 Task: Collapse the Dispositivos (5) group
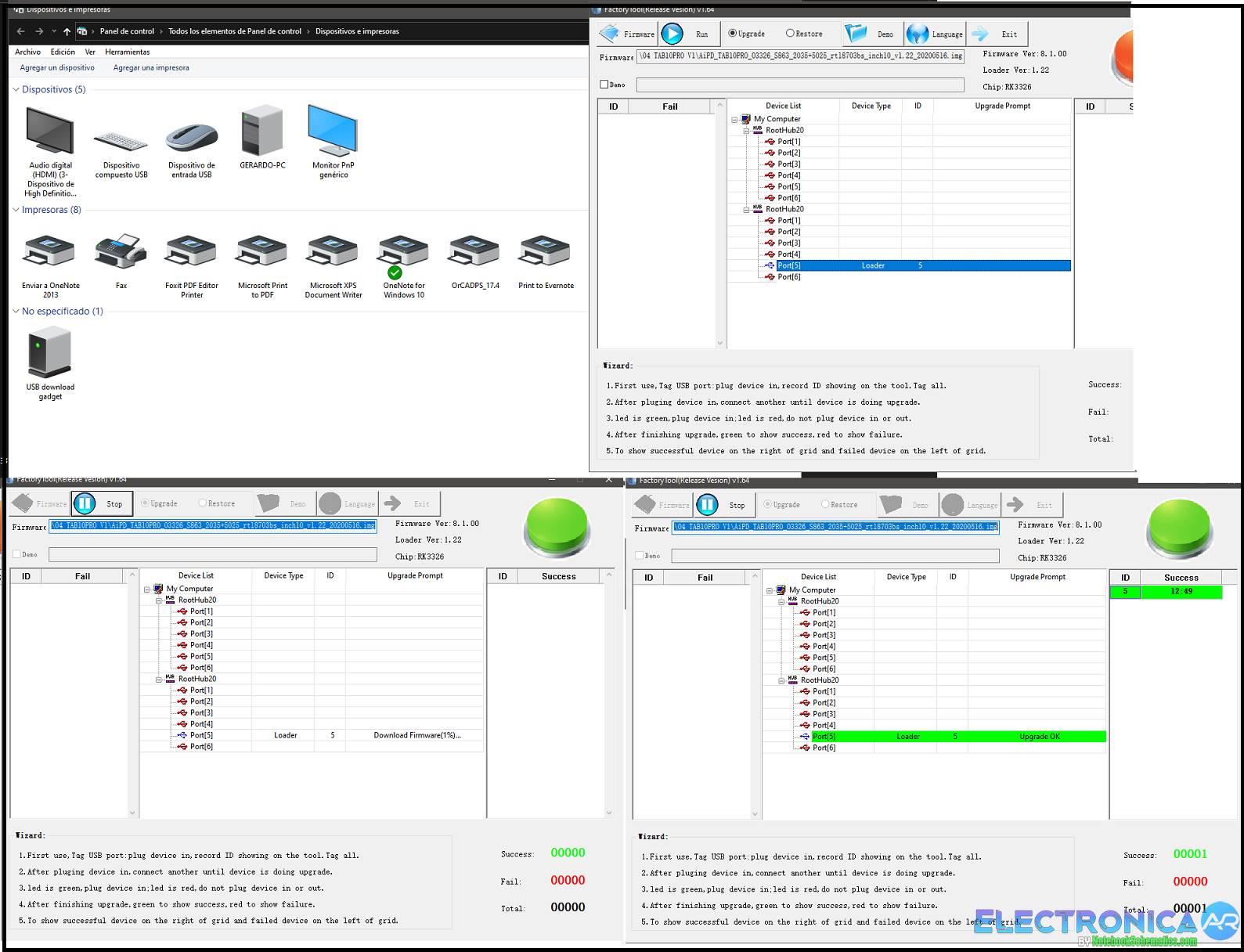coord(16,90)
